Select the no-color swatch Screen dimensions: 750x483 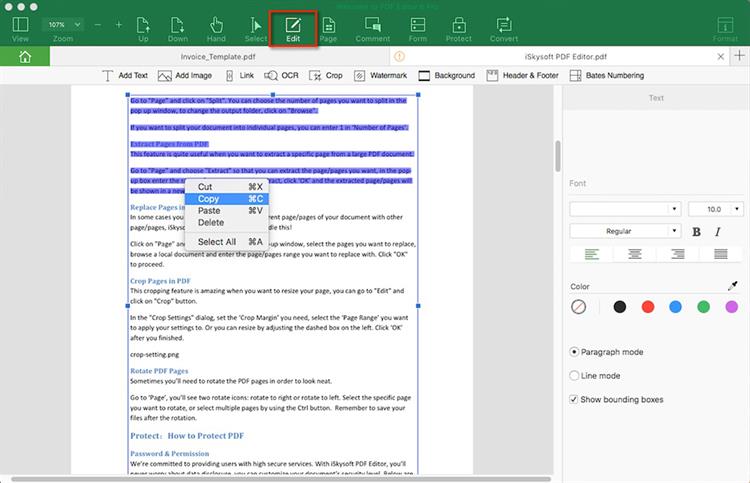[x=578, y=307]
